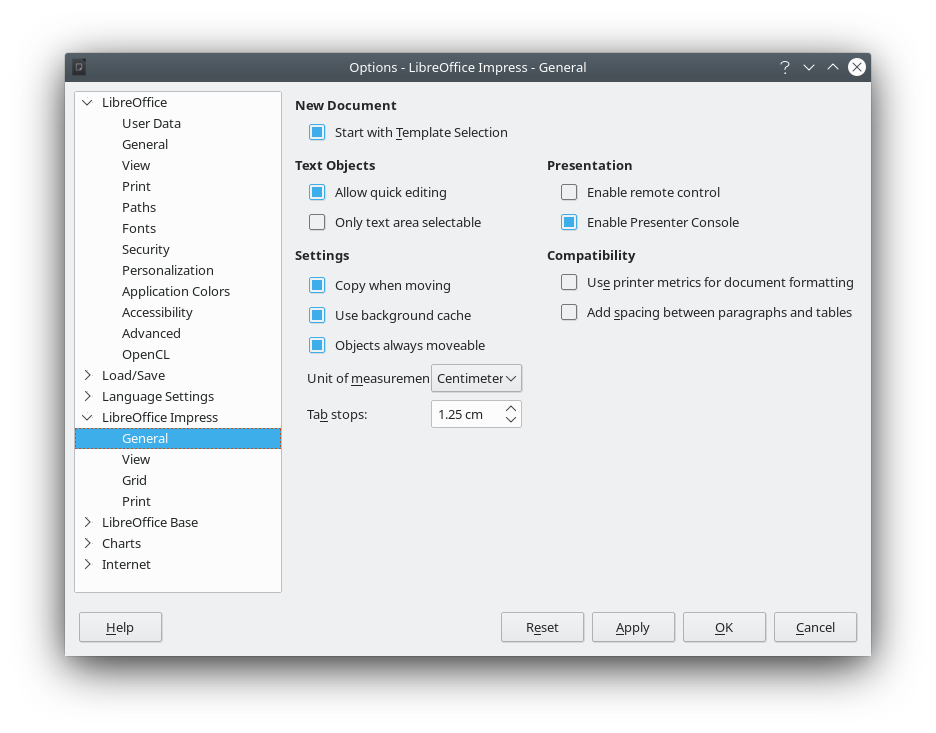Increase the Tab stops value
The width and height of the screenshot is (936, 733).
point(511,408)
